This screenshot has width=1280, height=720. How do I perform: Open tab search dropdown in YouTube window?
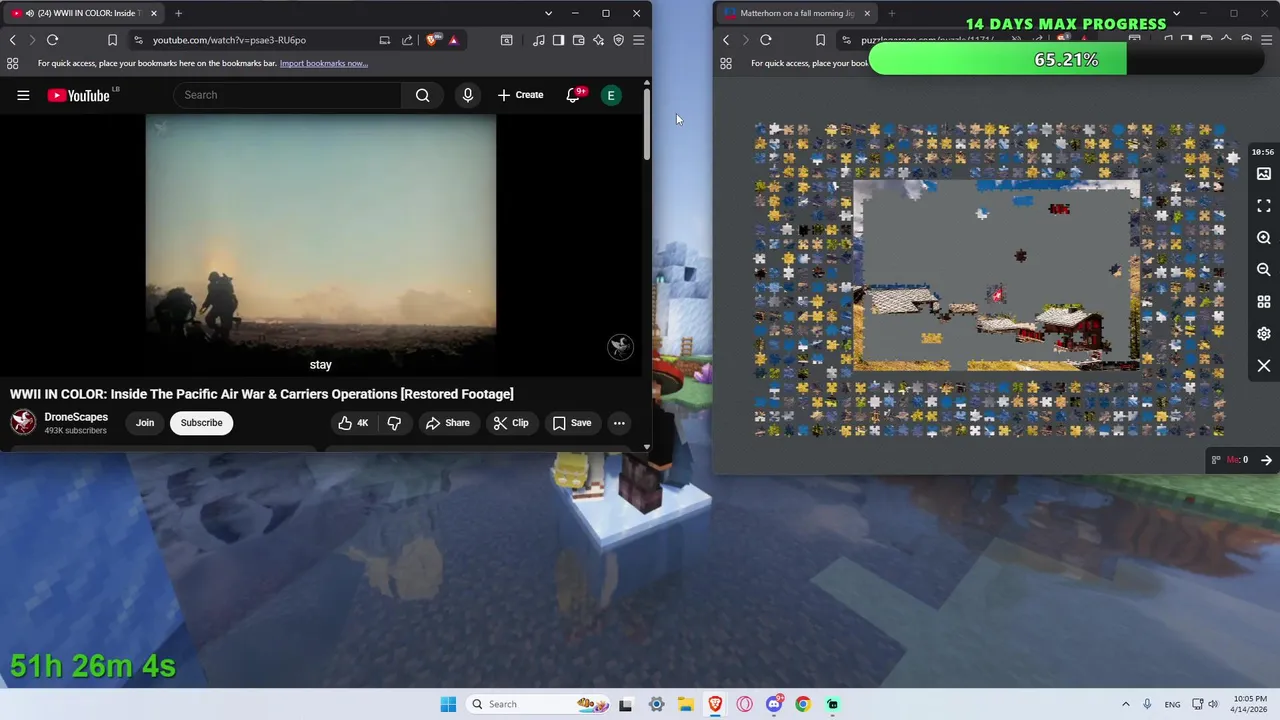click(x=548, y=13)
